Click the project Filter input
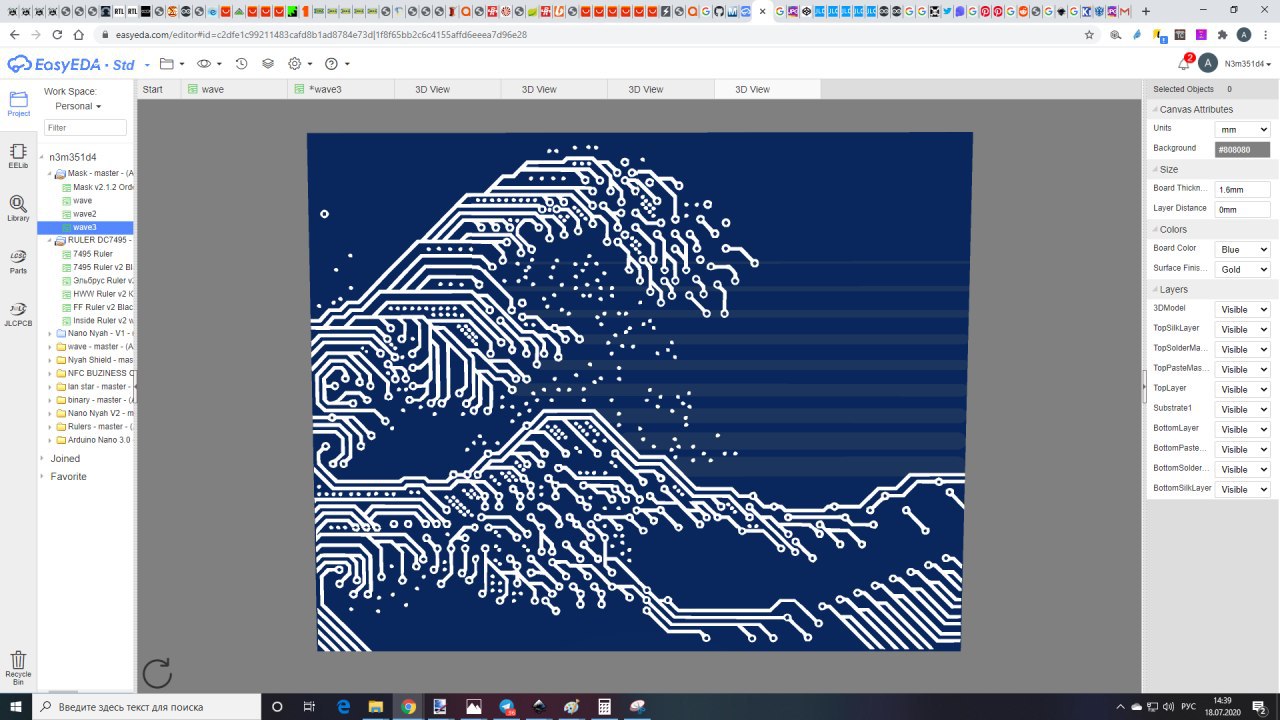Image resolution: width=1280 pixels, height=720 pixels. pyautogui.click(x=85, y=128)
